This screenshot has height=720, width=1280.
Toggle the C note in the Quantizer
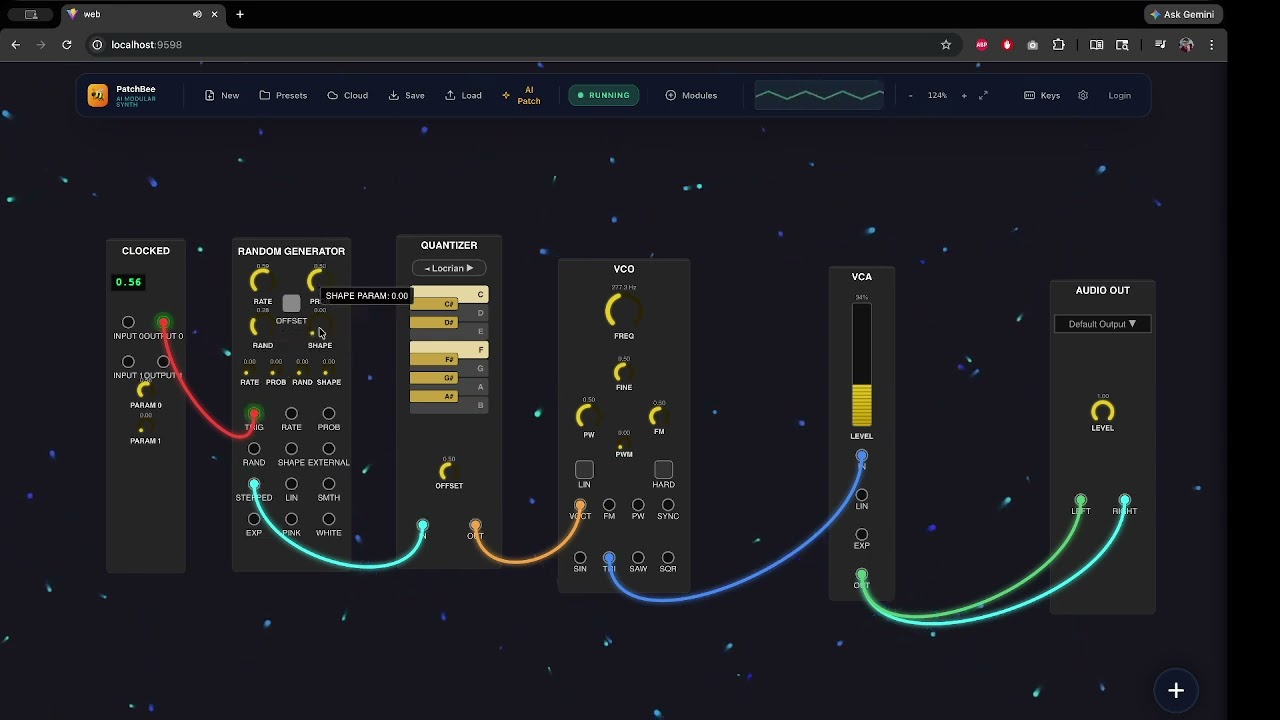tap(449, 294)
